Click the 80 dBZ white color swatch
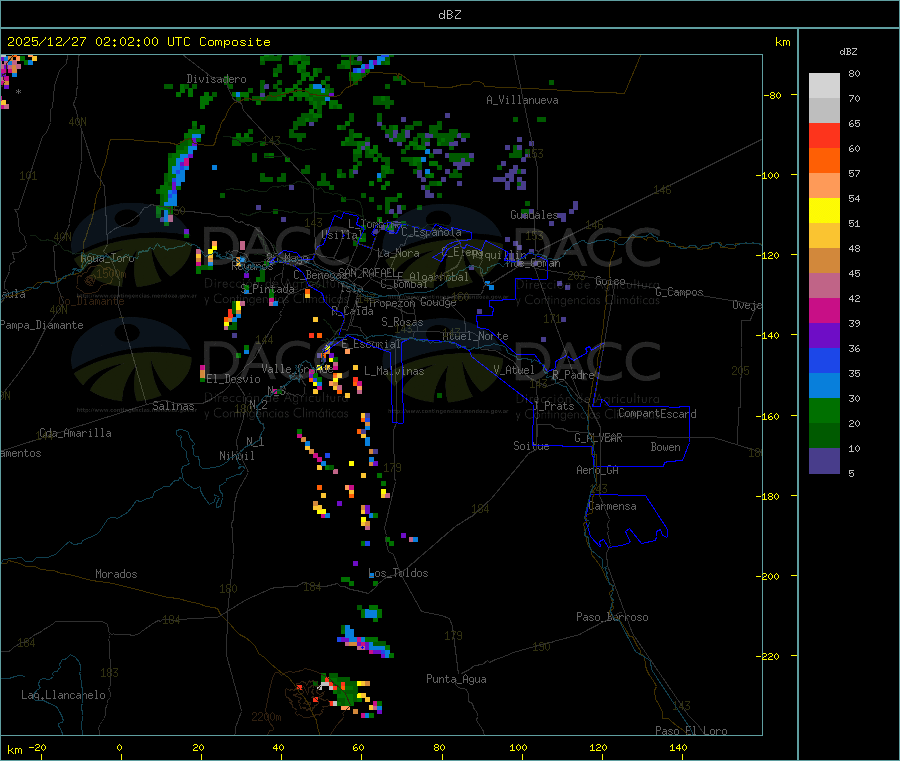Viewport: 900px width, 761px height. (824, 86)
